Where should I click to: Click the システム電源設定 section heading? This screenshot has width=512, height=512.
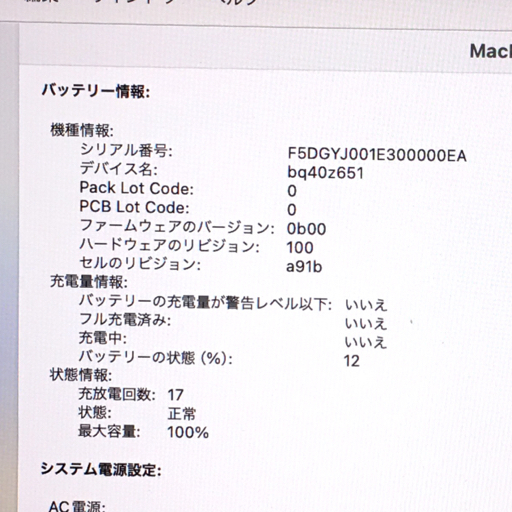tap(101, 470)
